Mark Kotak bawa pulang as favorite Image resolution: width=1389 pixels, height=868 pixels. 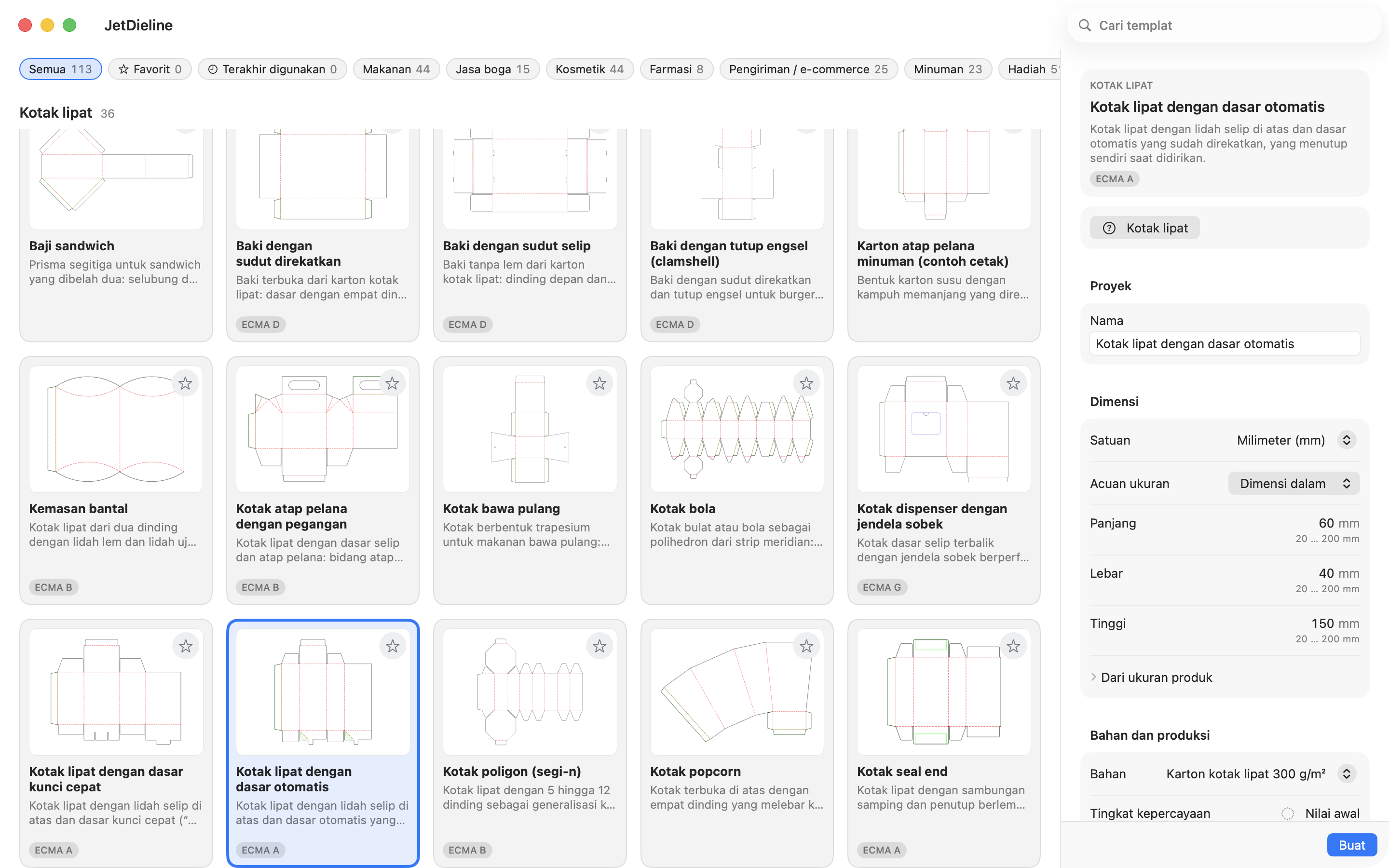(600, 383)
